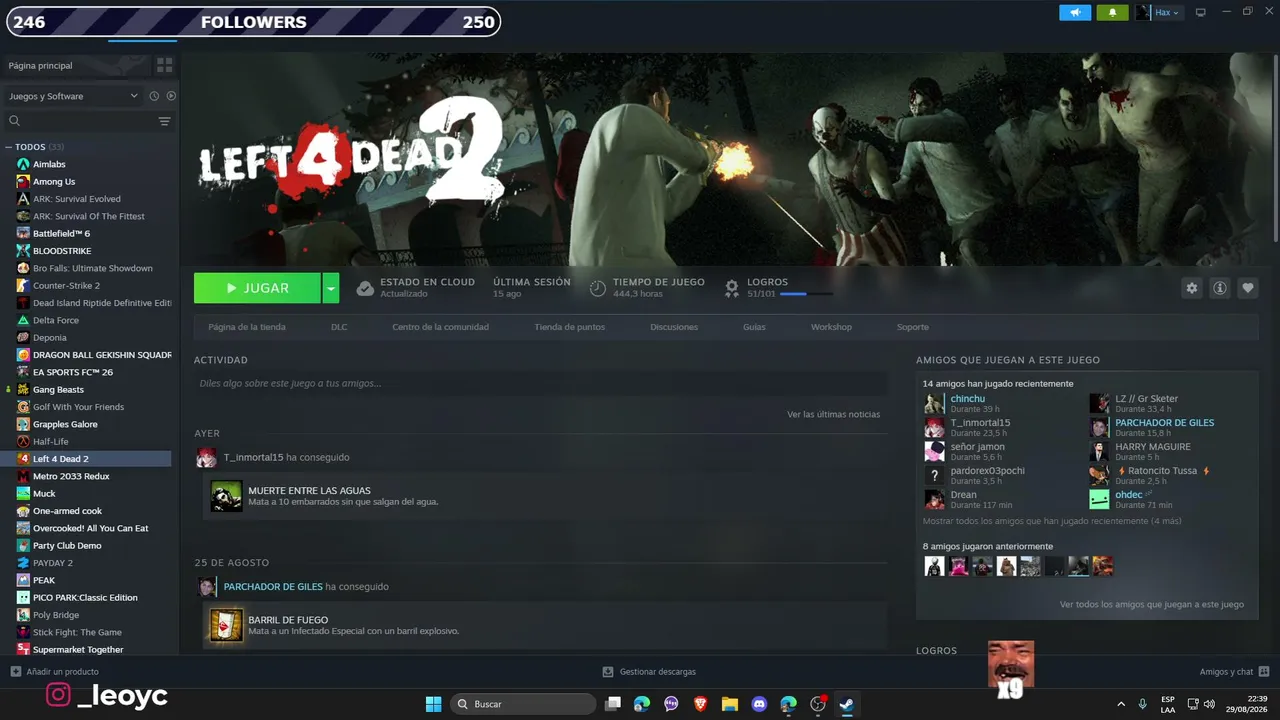Open the Guías tab
The image size is (1280, 720).
[754, 327]
